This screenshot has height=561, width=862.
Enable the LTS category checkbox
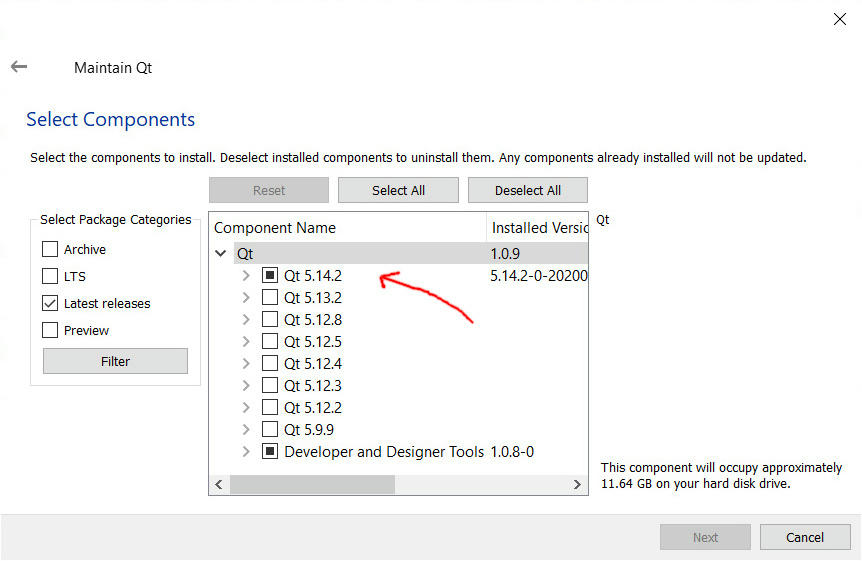tap(50, 276)
